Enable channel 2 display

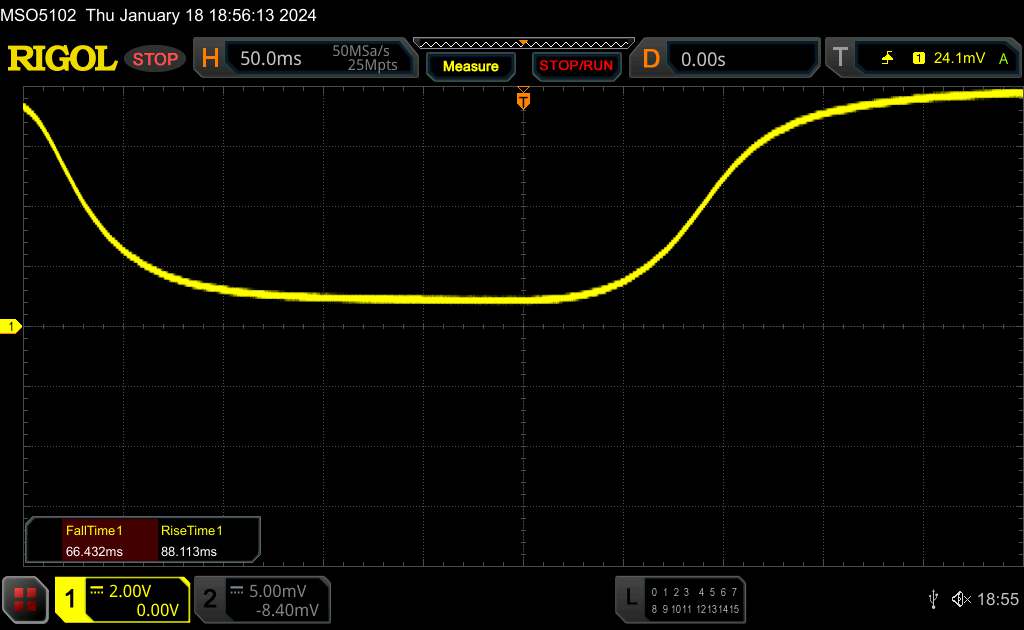point(210,599)
